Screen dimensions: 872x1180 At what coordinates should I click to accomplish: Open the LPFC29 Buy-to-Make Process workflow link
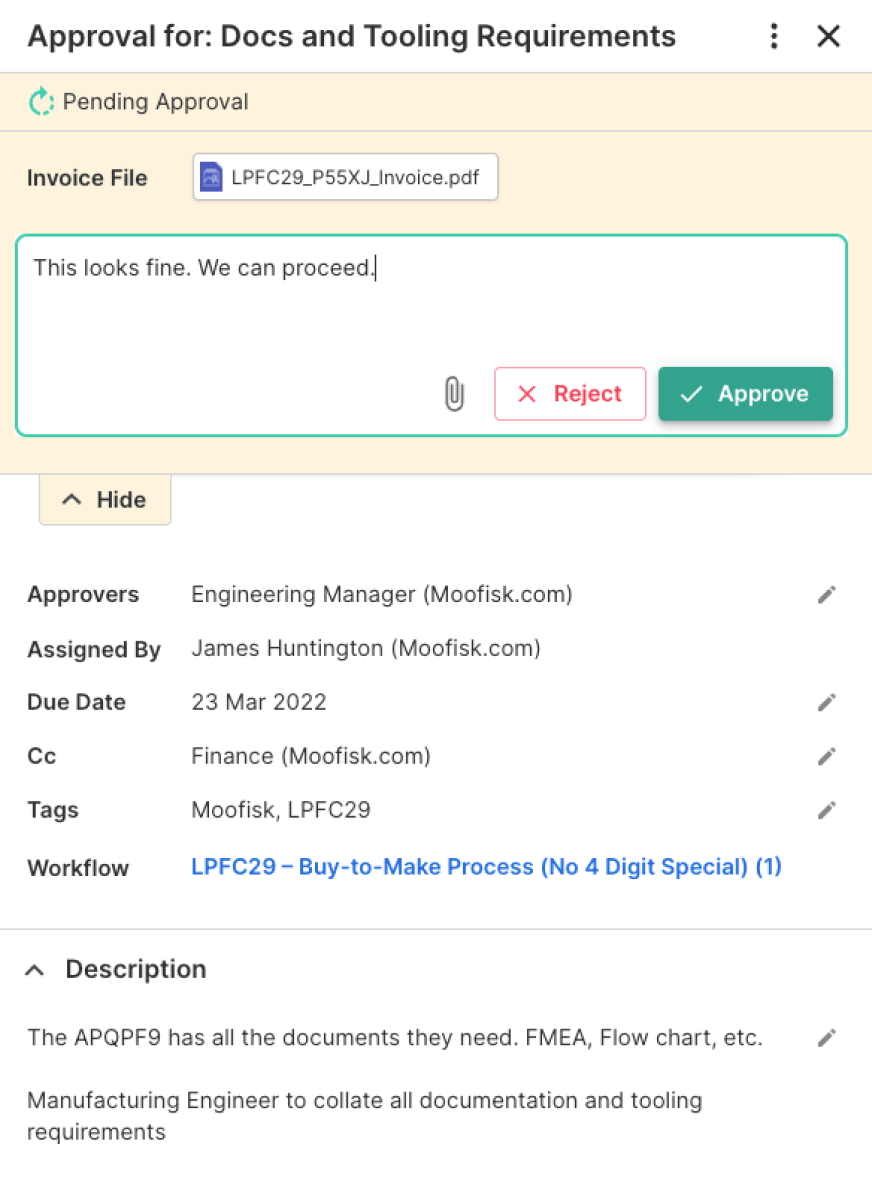click(486, 866)
